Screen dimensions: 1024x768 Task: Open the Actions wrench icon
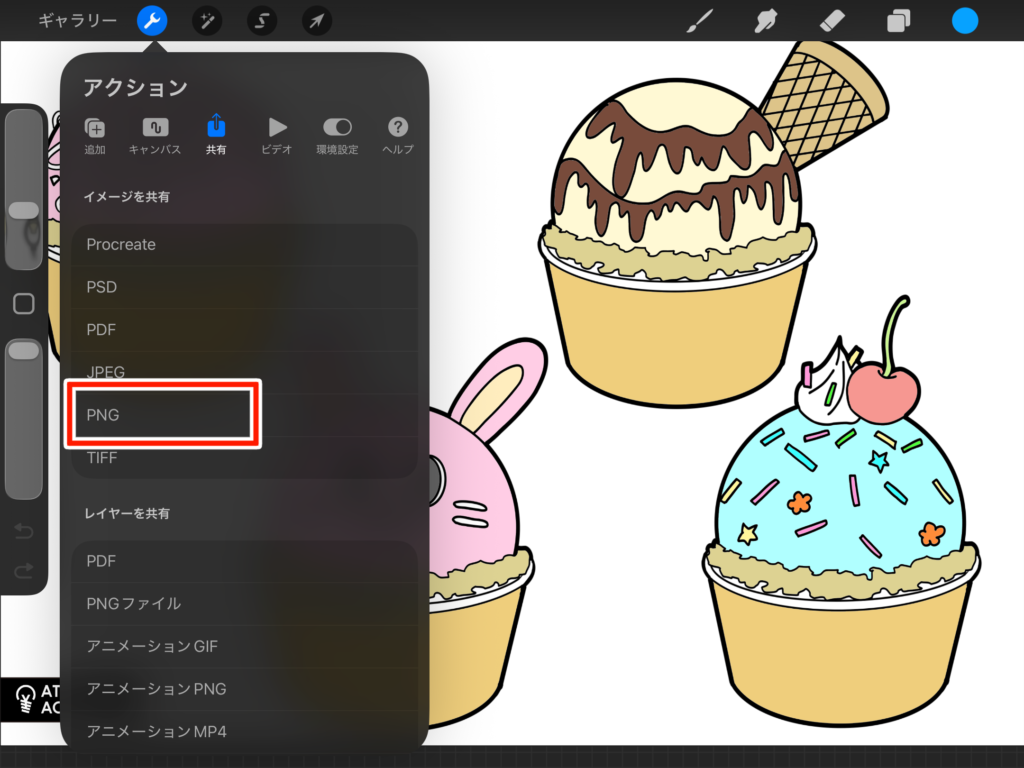pyautogui.click(x=152, y=20)
